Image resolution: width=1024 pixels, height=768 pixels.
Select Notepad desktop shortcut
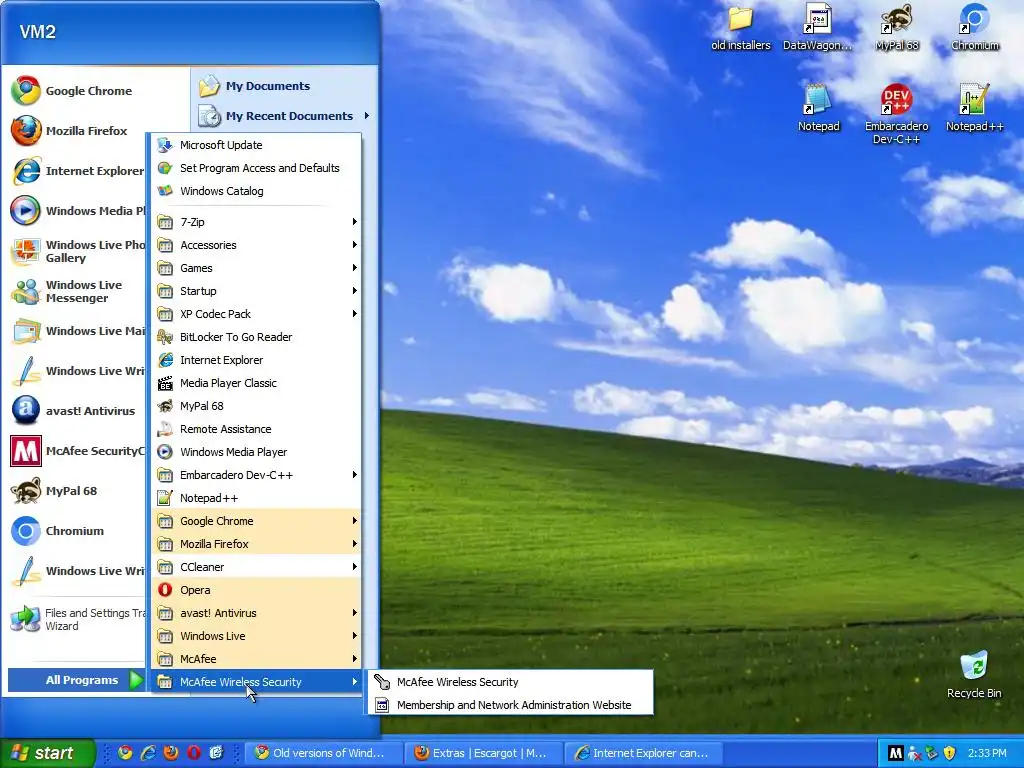[x=818, y=108]
